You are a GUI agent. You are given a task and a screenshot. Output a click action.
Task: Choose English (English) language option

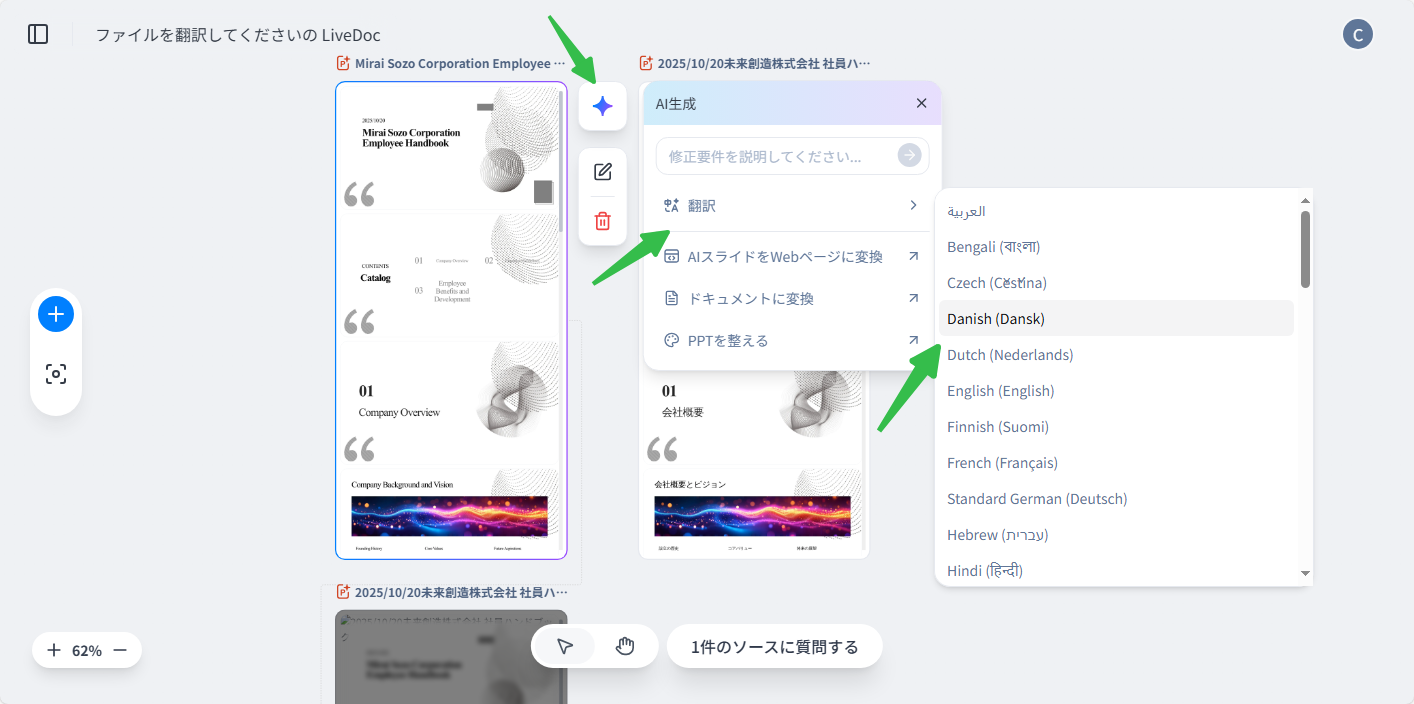pos(1000,391)
